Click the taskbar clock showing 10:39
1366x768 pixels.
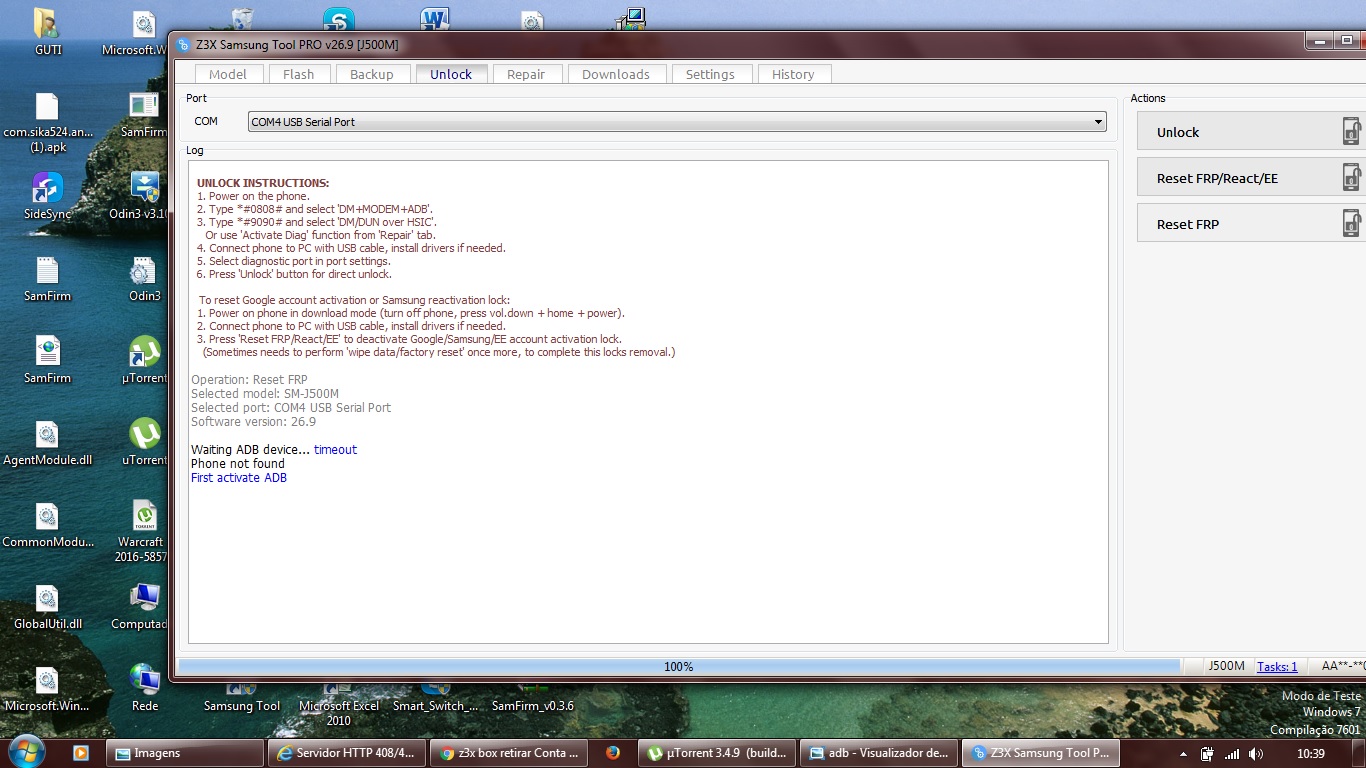[1310, 754]
